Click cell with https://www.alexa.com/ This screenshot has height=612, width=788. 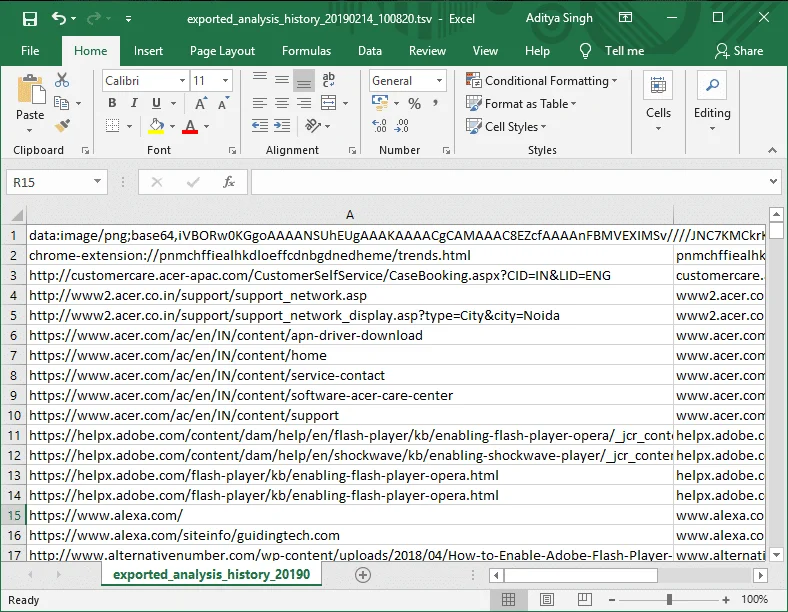tap(350, 516)
